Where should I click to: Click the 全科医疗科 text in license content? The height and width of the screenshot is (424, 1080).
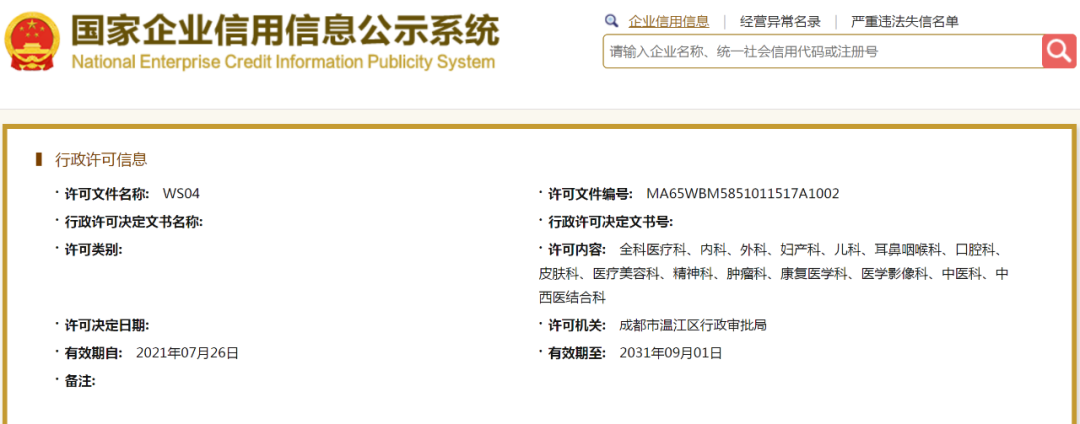pyautogui.click(x=653, y=249)
